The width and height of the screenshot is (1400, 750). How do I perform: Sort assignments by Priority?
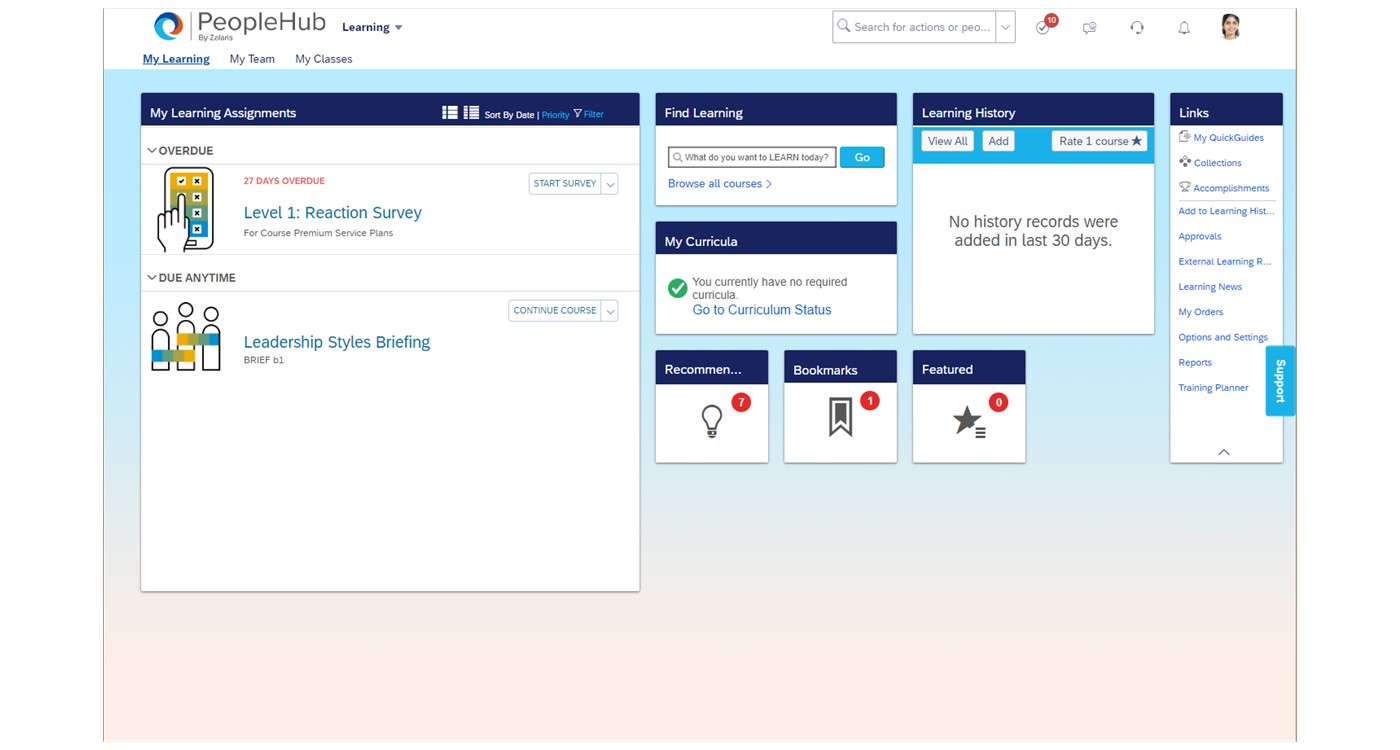point(555,115)
